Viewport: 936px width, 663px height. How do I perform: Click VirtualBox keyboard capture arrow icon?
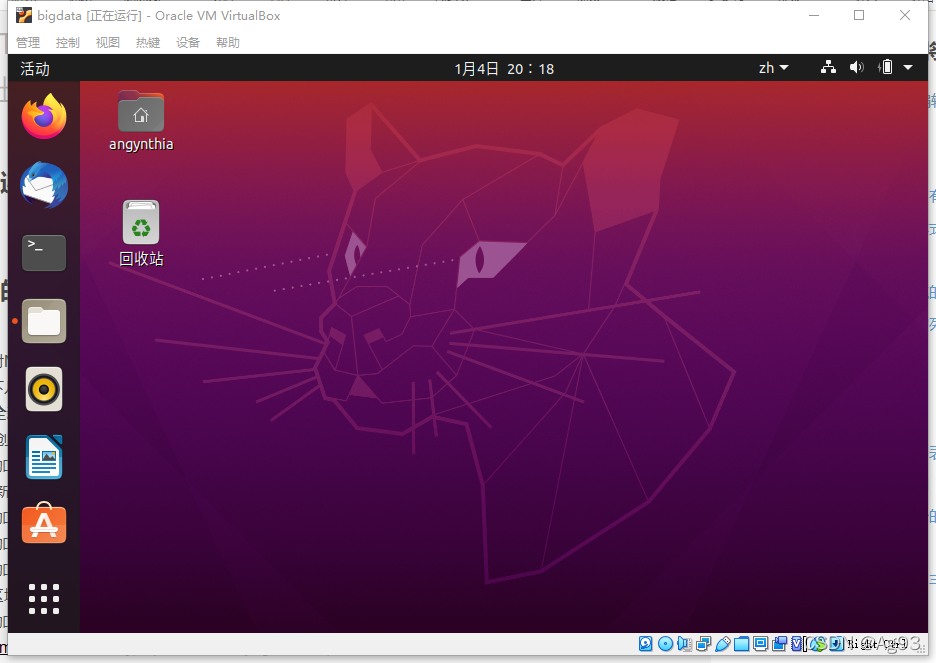836,643
